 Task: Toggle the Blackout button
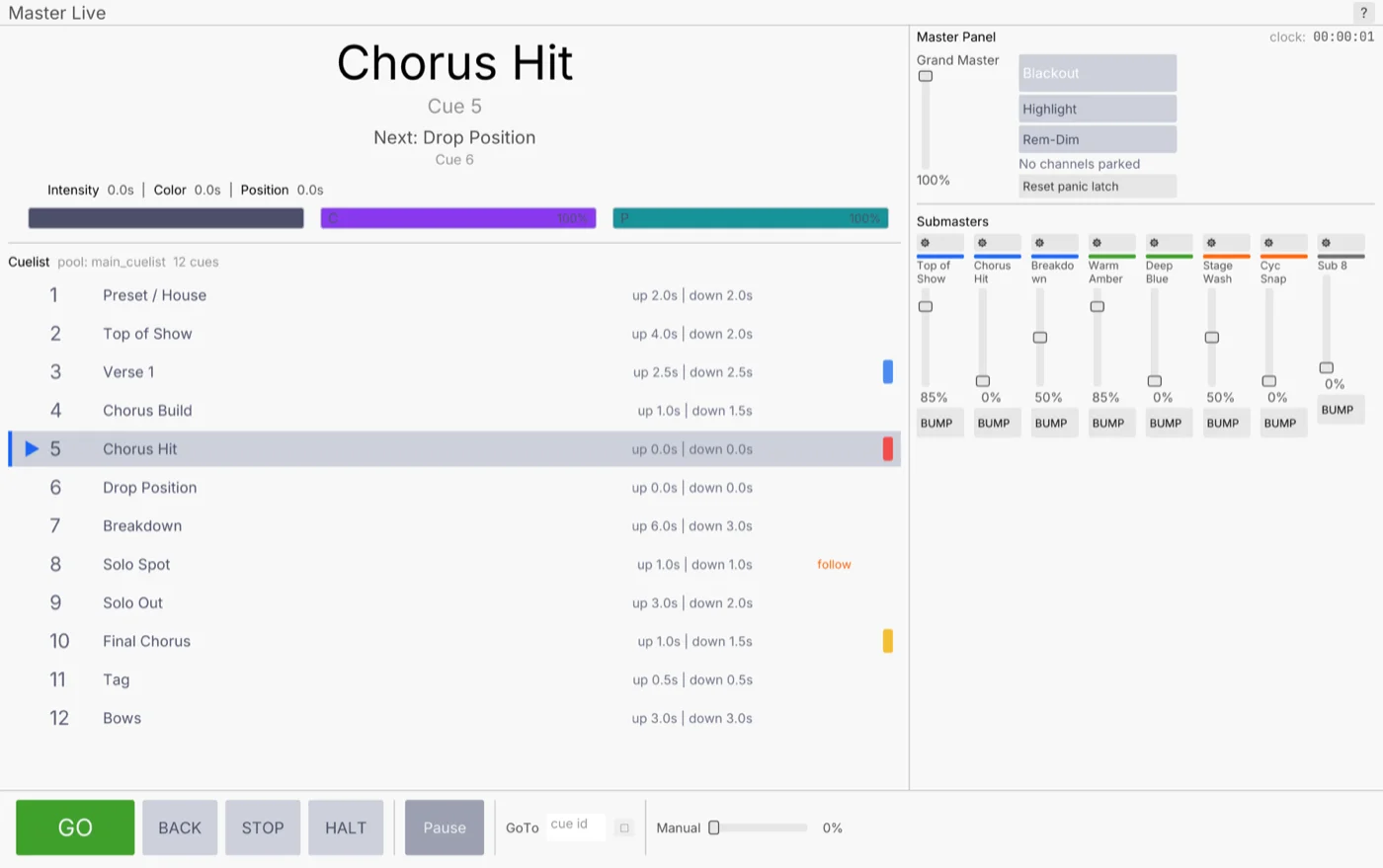(1098, 73)
